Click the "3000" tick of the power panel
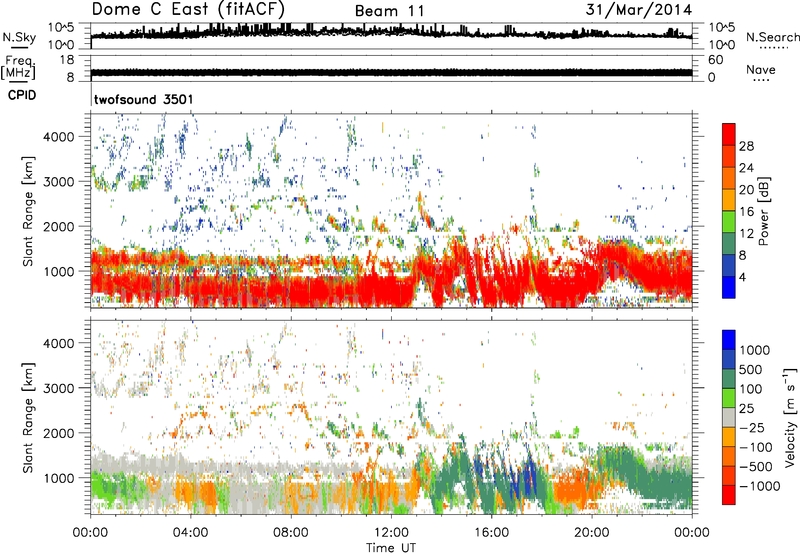 [59, 182]
